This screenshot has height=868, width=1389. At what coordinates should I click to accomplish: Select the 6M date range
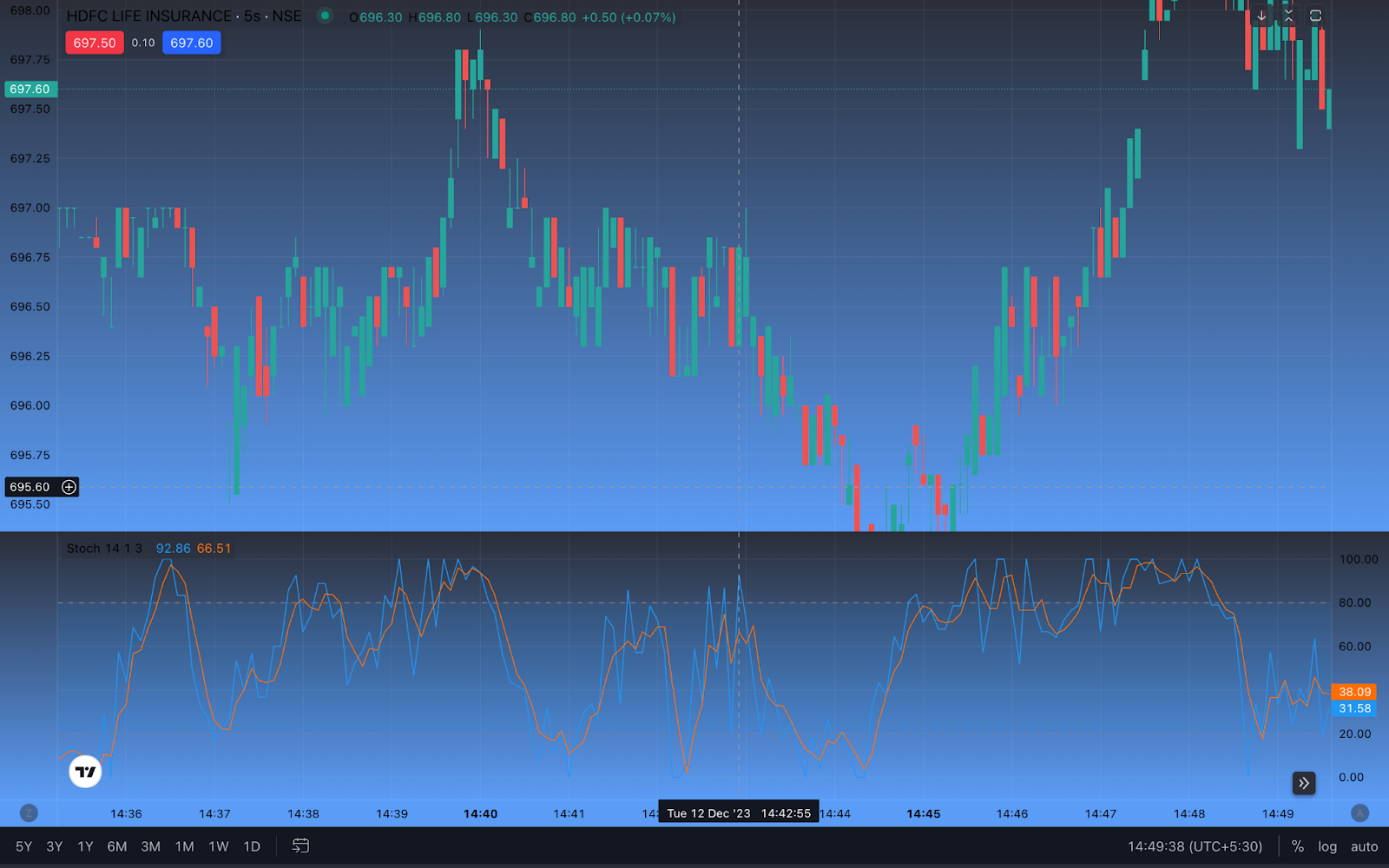(117, 846)
